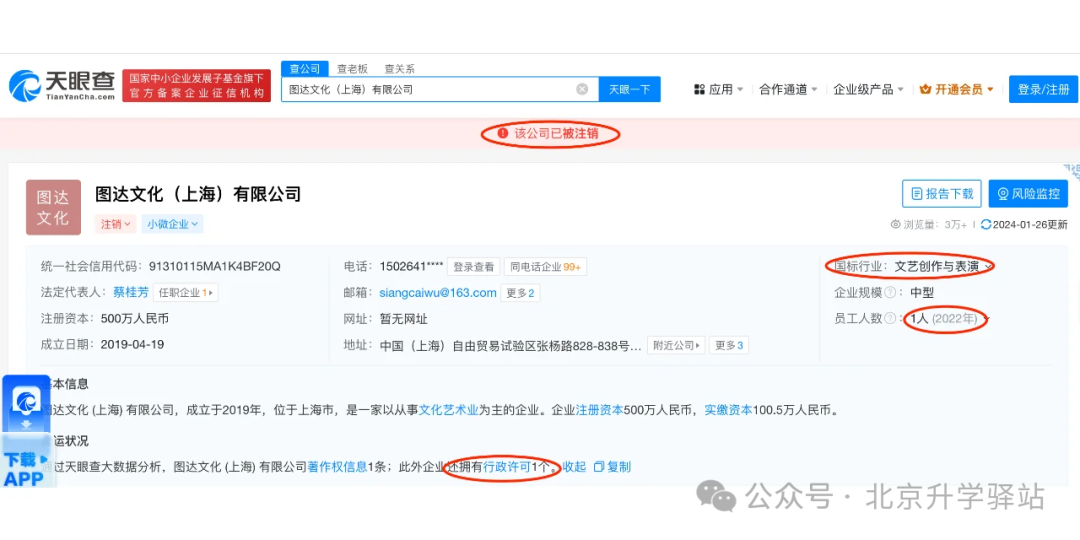Click the 下载APP floating icon
1080x540 pixels.
point(26,433)
